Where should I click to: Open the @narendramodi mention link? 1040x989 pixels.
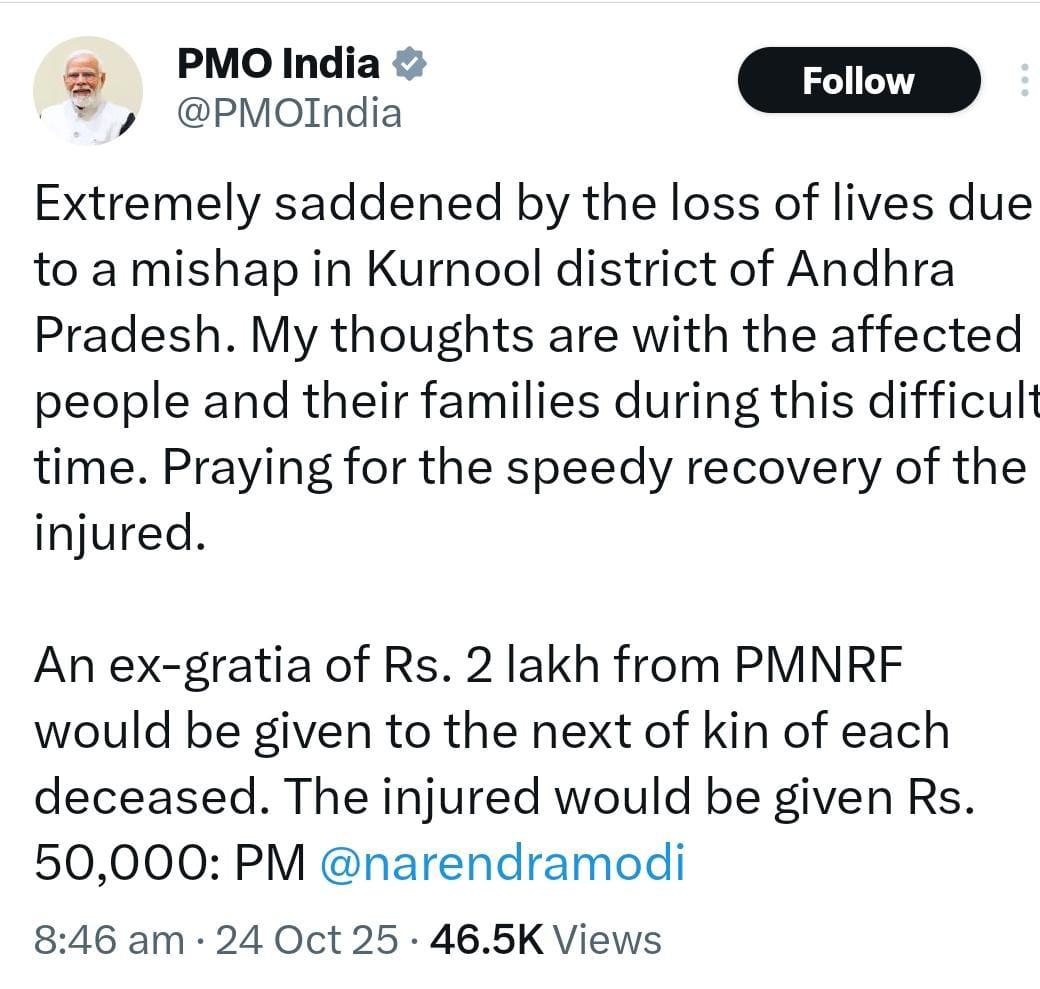pos(502,863)
